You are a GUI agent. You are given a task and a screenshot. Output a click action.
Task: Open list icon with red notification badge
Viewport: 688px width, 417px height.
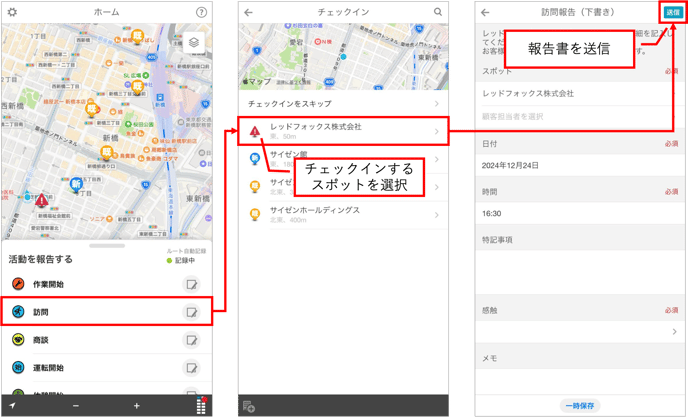tap(201, 406)
